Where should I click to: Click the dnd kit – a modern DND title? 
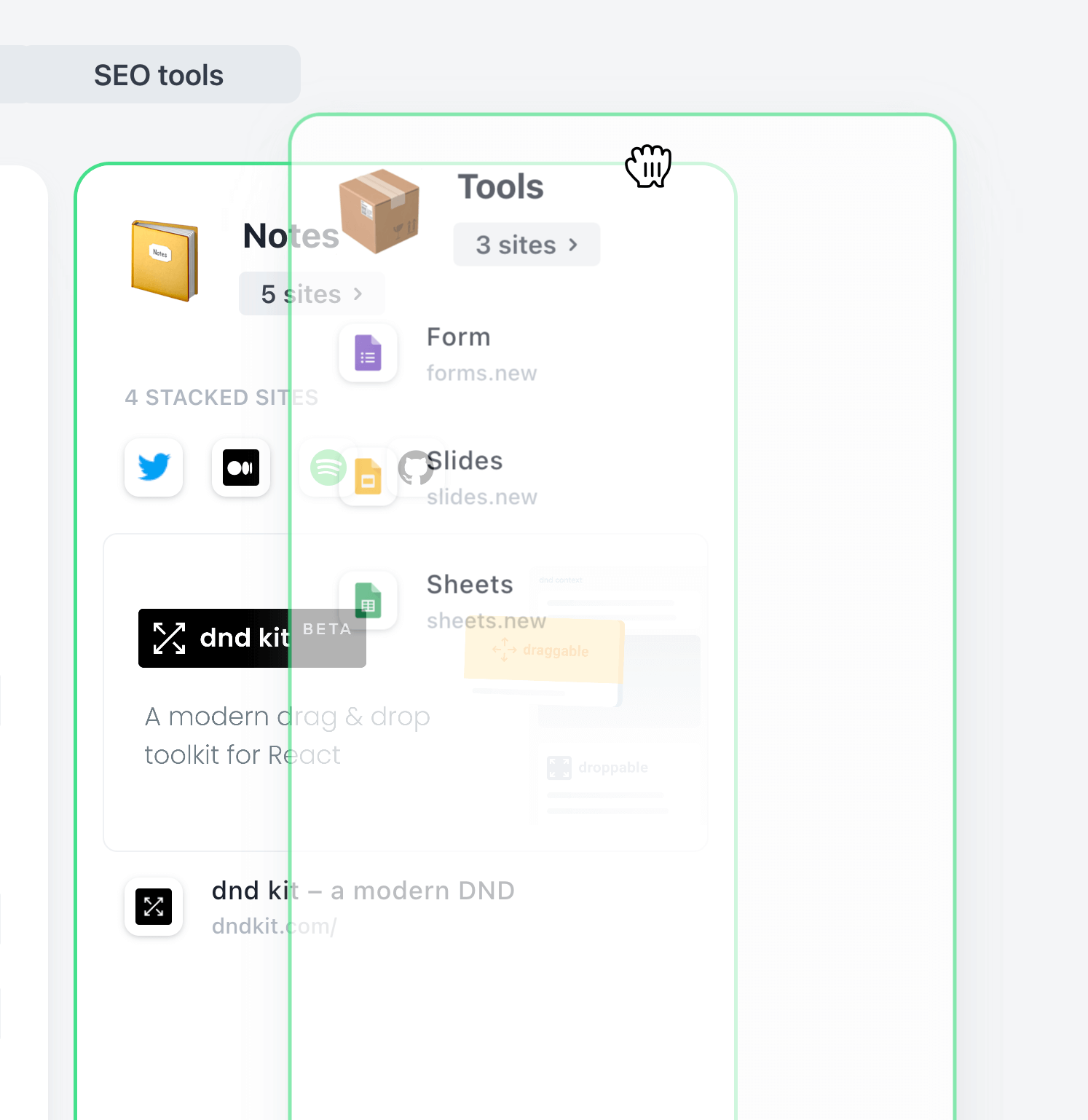click(x=363, y=891)
